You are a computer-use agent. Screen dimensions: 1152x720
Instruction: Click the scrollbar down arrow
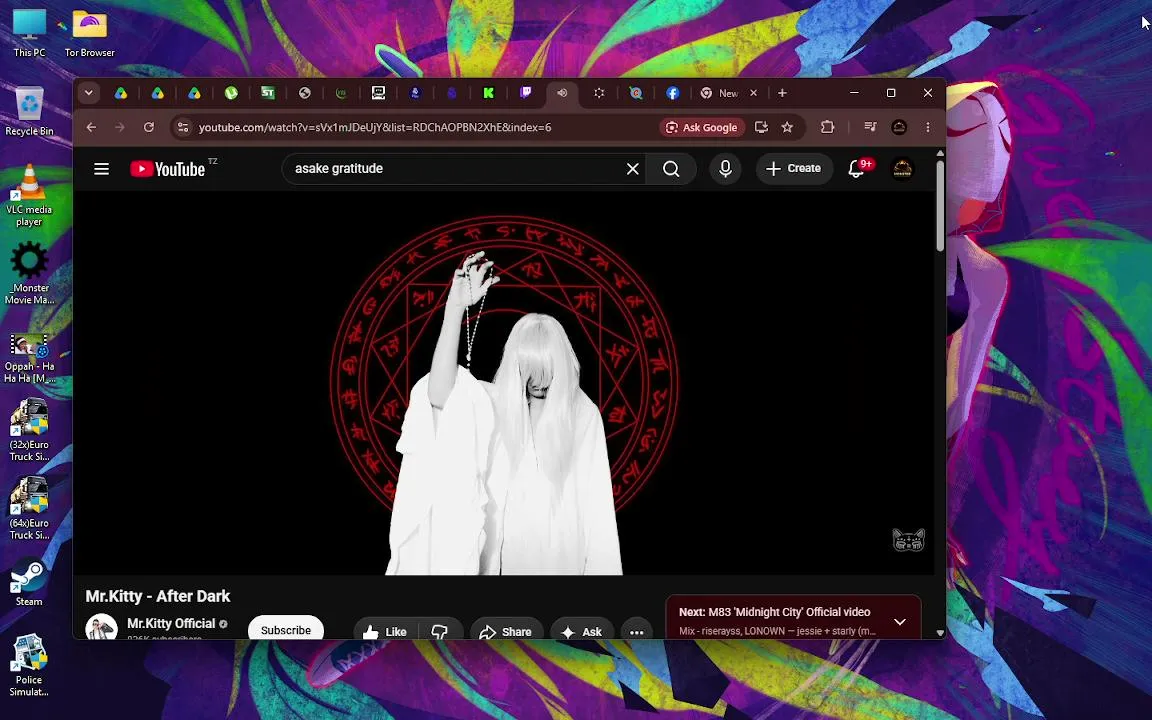[940, 633]
